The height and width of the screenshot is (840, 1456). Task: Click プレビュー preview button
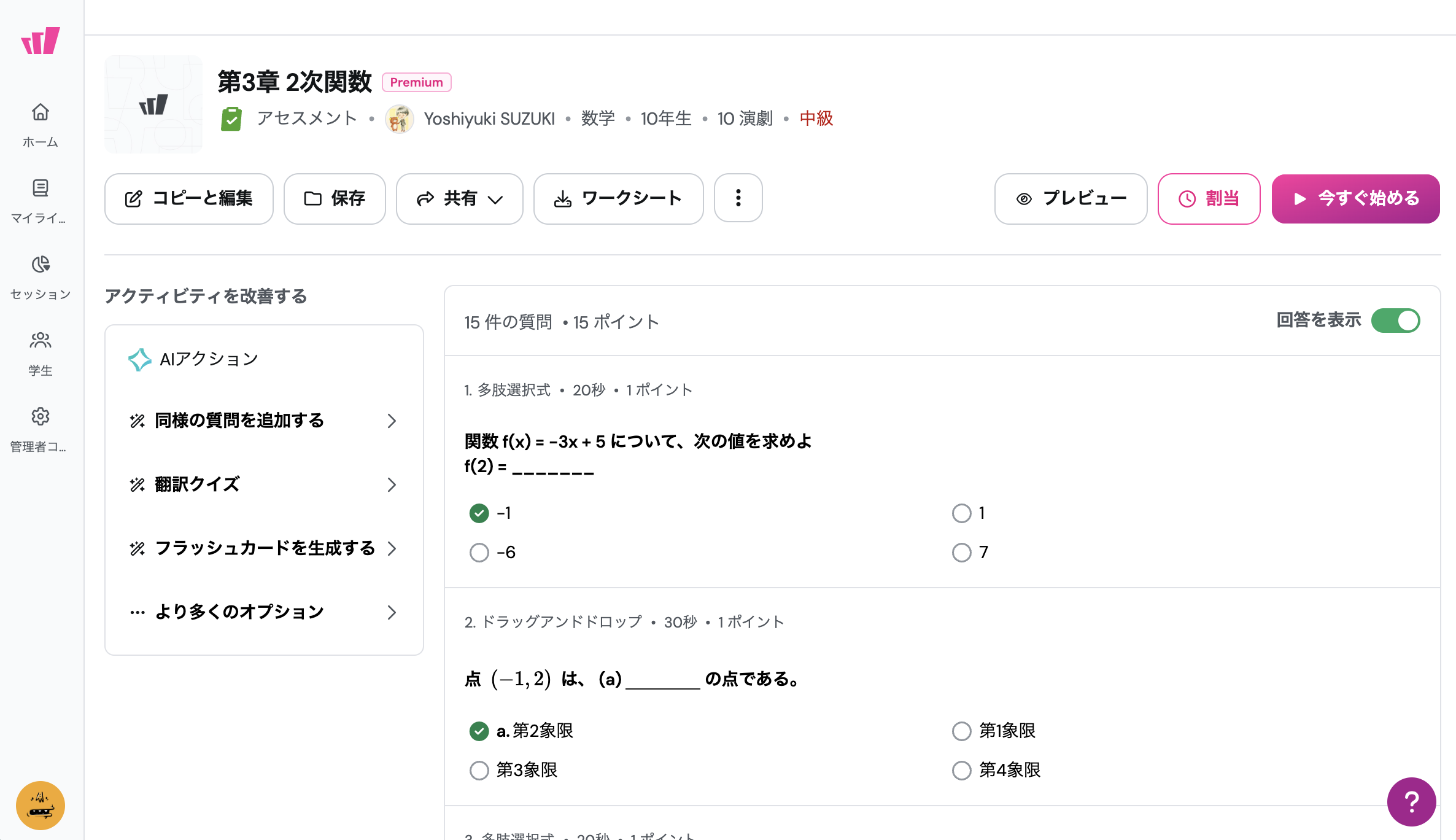coord(1071,198)
